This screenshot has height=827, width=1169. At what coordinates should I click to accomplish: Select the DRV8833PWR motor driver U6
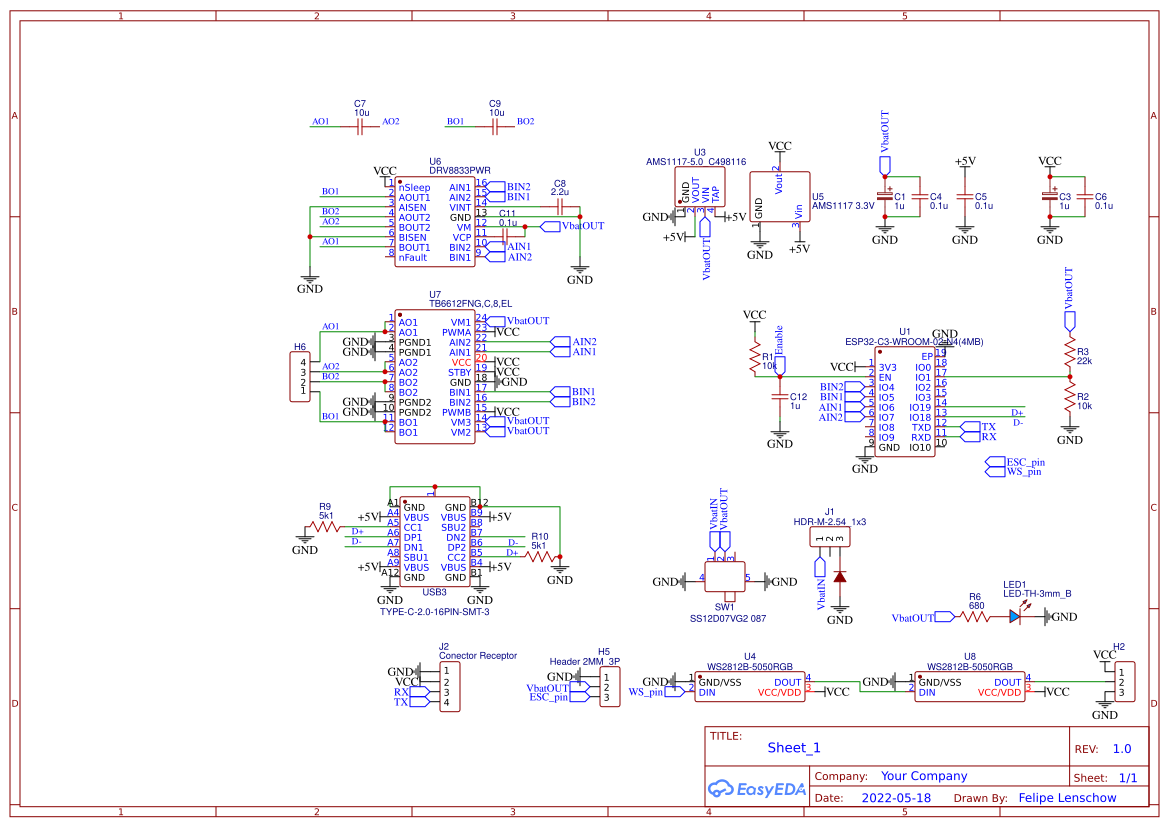[435, 220]
